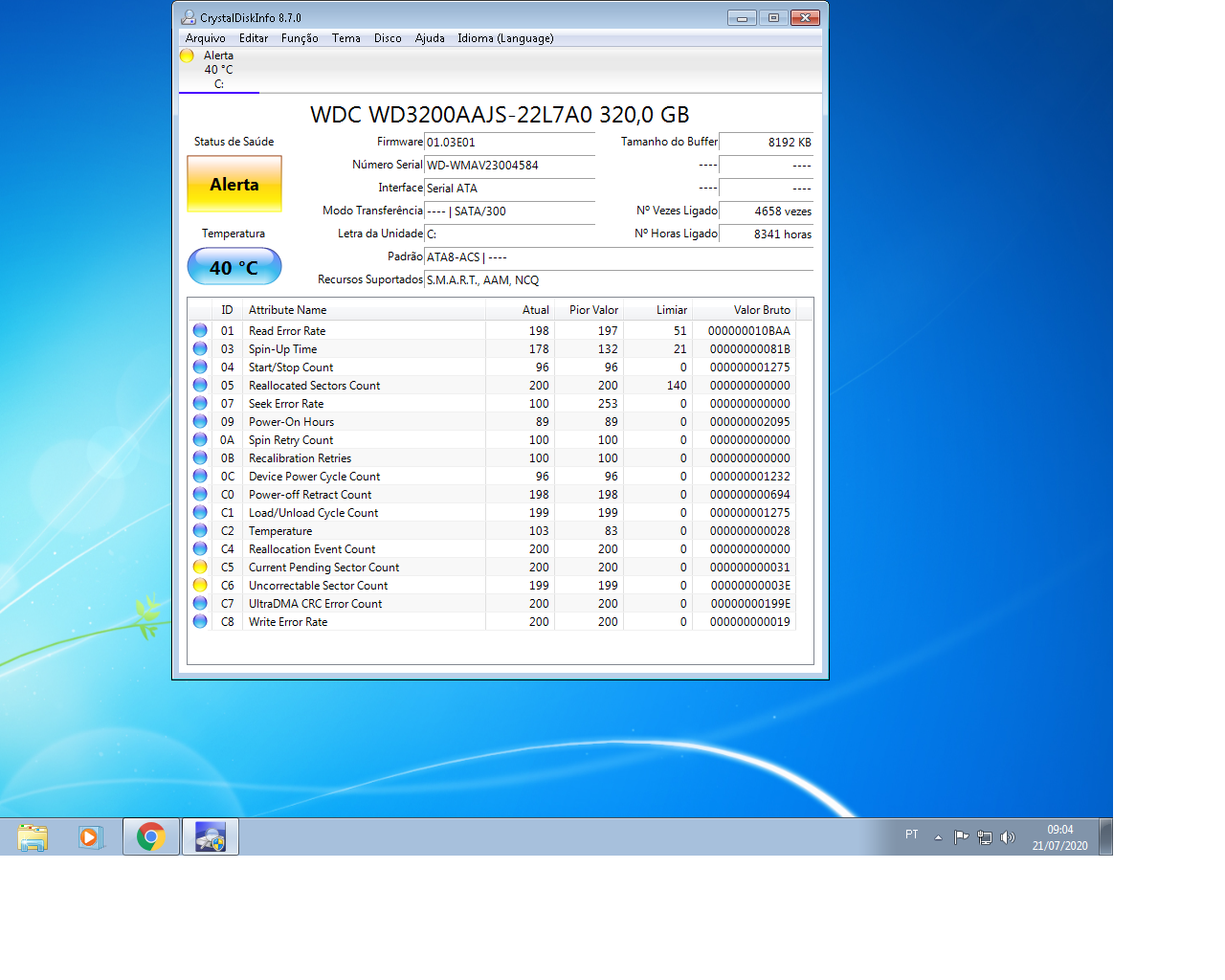Viewport: 1225px width, 980px height.
Task: Click the serial number field WD-WMAV23004584
Action: tap(509, 165)
